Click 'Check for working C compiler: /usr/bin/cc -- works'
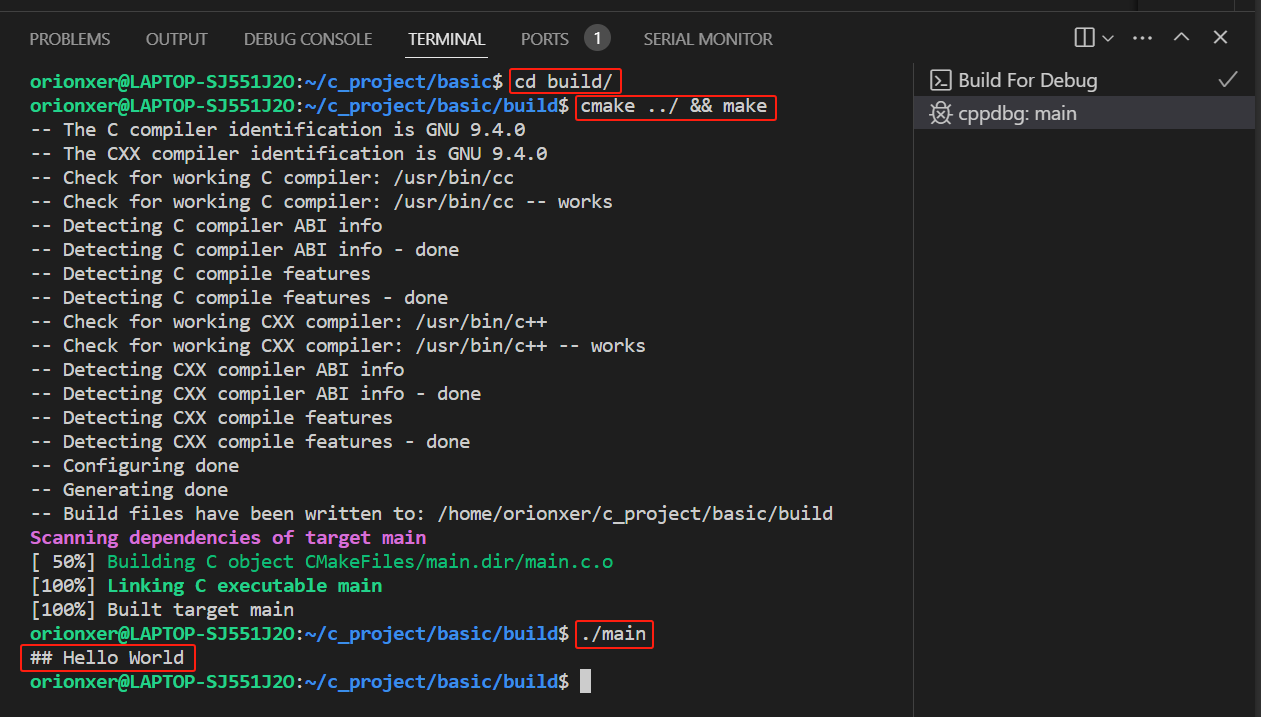The width and height of the screenshot is (1261, 717). [338, 202]
